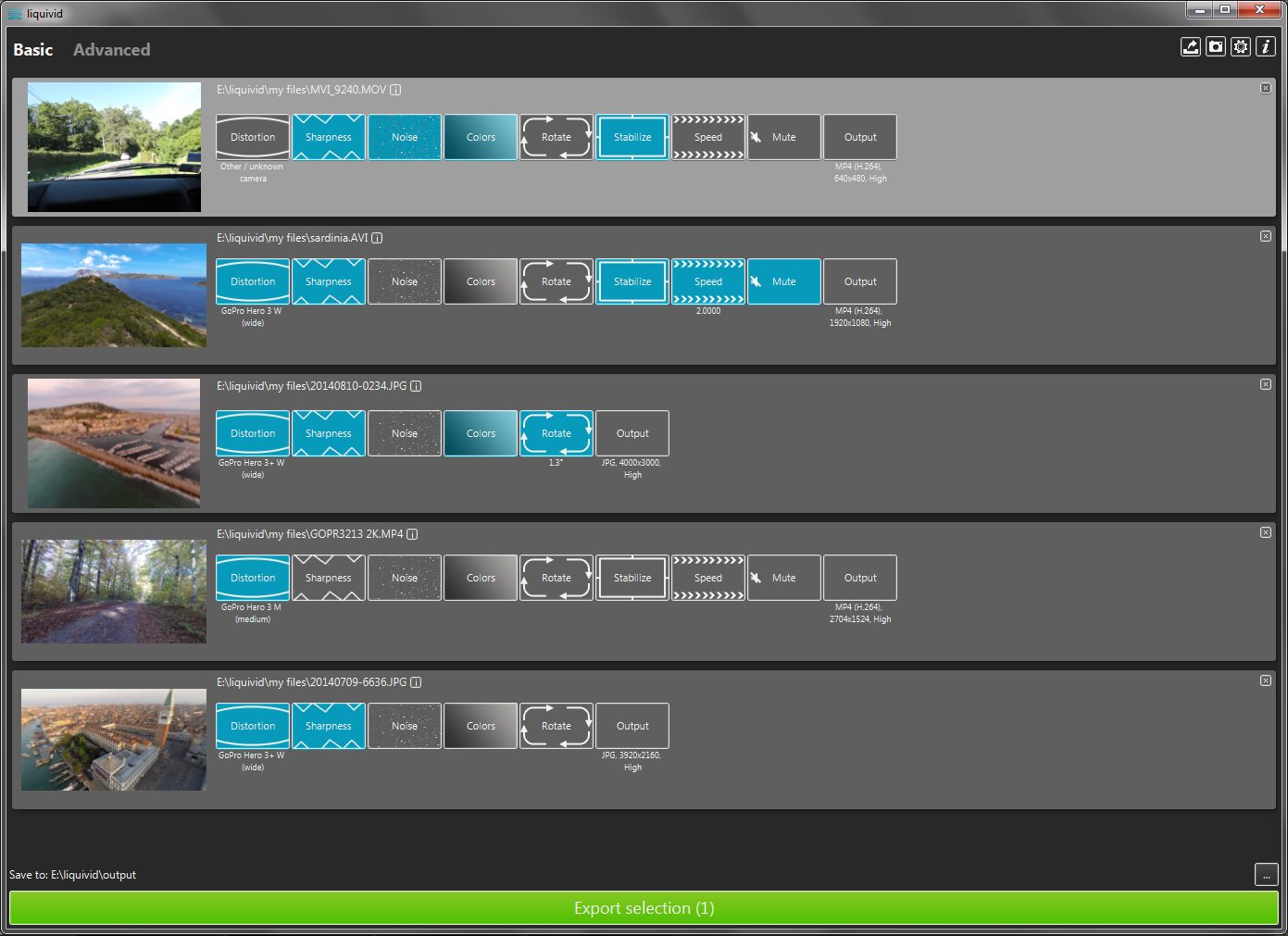The image size is (1288, 936).
Task: Click the camera snapshot icon
Action: [x=1216, y=47]
